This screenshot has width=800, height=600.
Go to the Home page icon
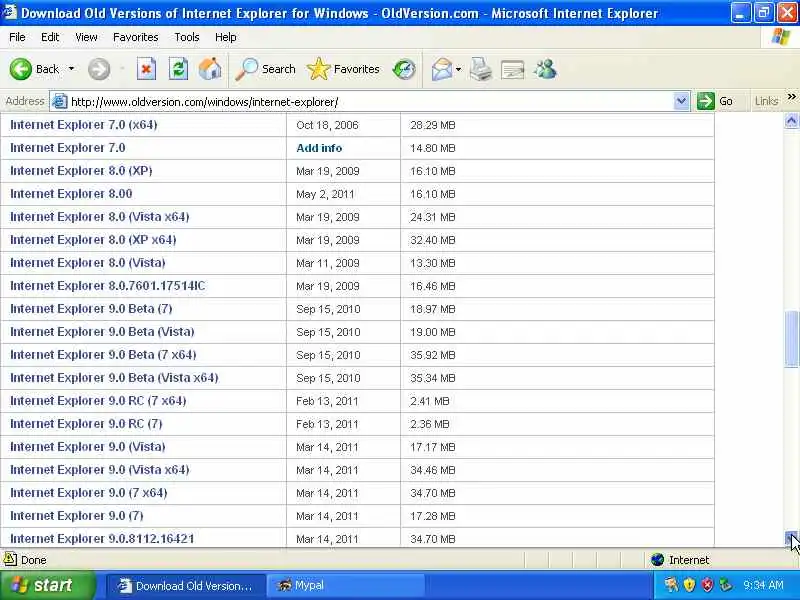pyautogui.click(x=210, y=69)
